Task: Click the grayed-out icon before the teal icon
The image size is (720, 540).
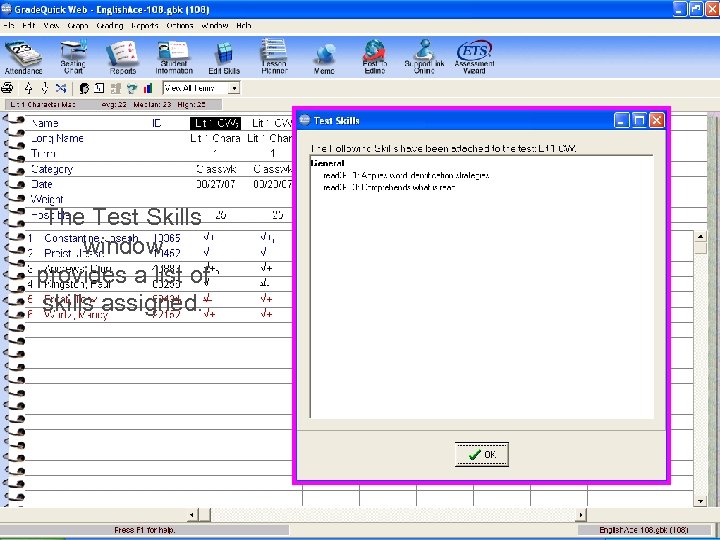Action: (115, 88)
